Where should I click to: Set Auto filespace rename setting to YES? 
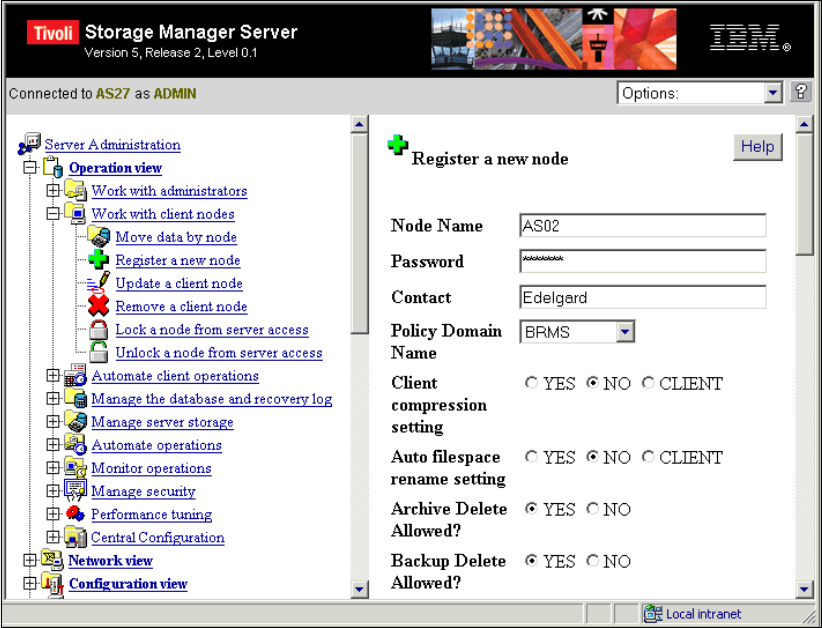531,457
